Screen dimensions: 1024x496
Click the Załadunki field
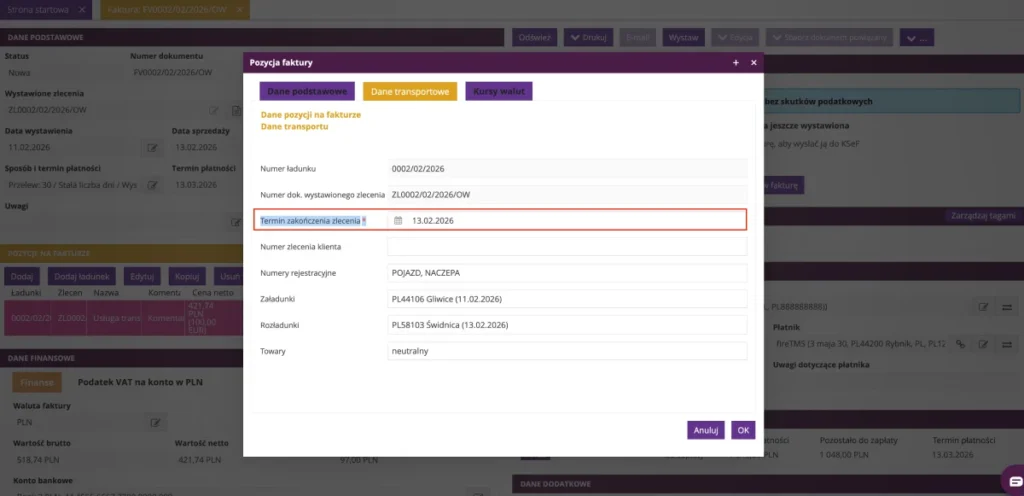click(x=567, y=299)
